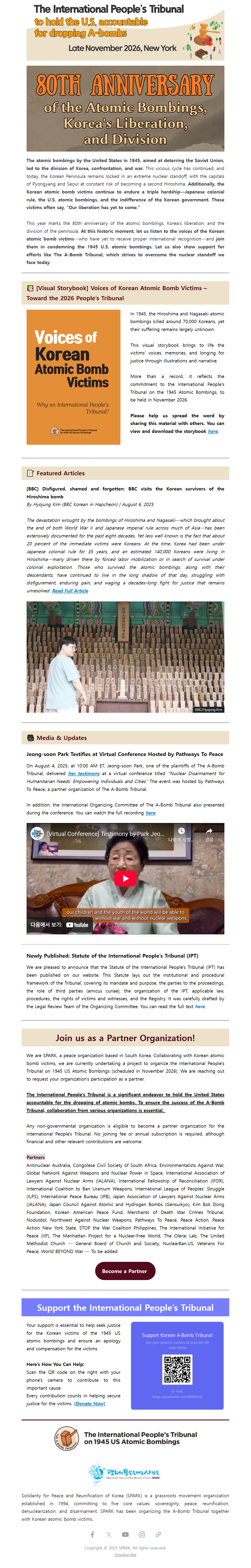
Task: Open the Instagram icon in the footer
Action: pyautogui.click(x=142, y=1535)
